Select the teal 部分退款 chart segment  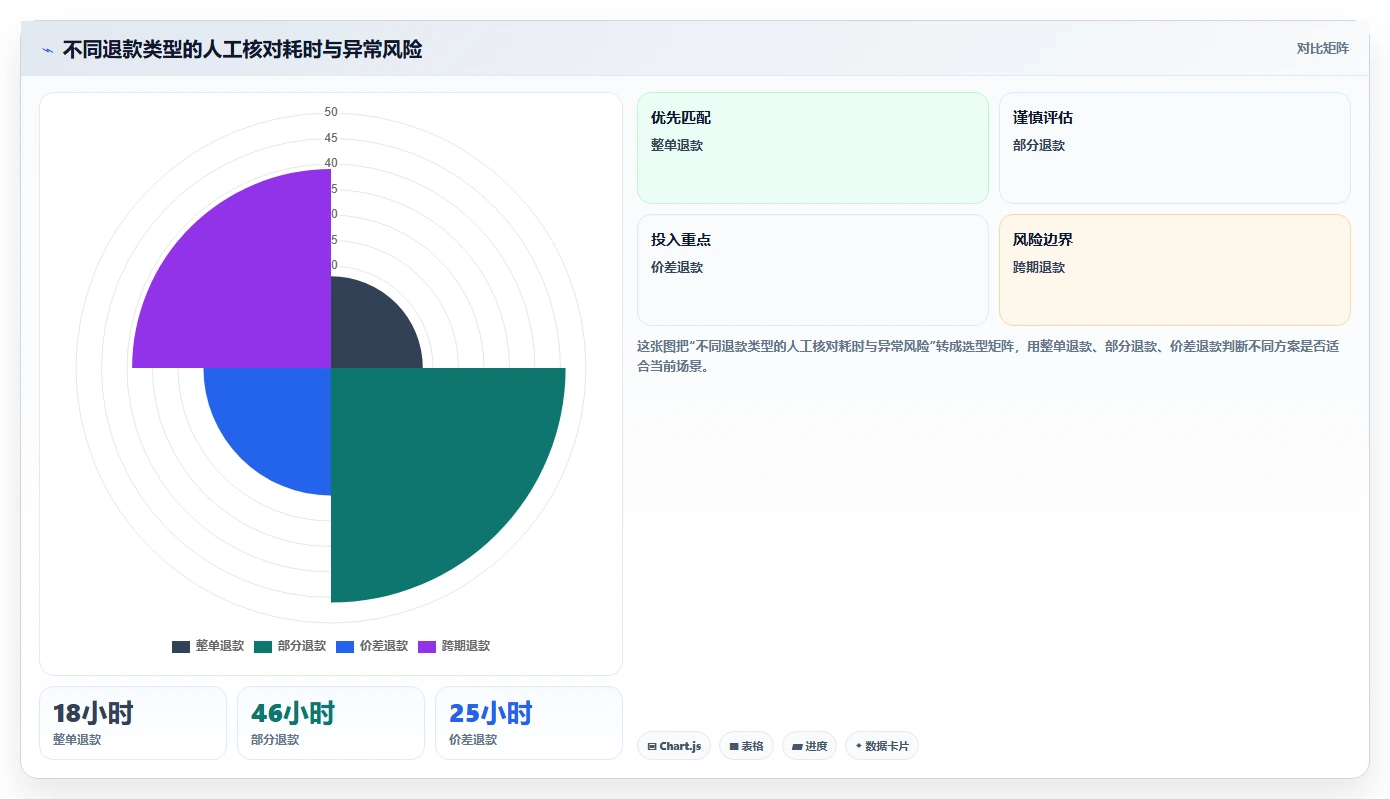coord(430,470)
